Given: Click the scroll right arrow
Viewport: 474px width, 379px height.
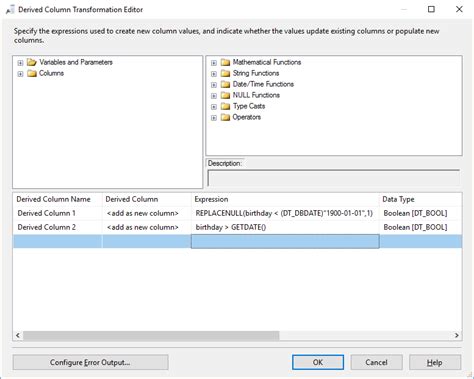Looking at the screenshot, I should click(x=457, y=335).
